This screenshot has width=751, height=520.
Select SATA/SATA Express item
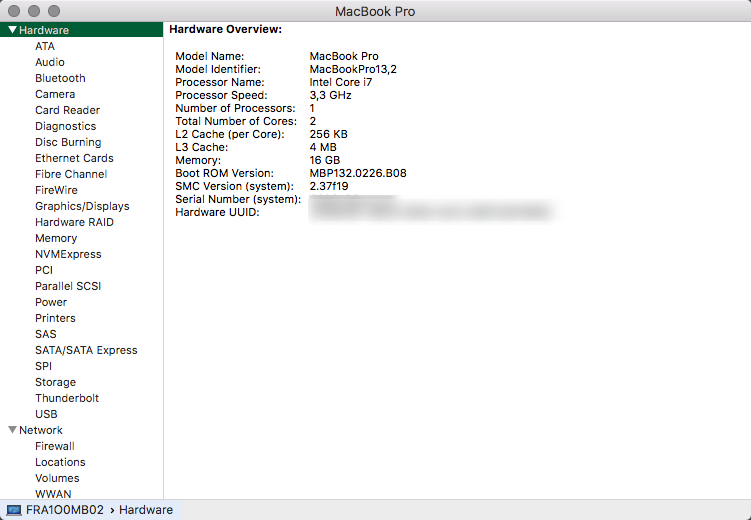point(86,350)
